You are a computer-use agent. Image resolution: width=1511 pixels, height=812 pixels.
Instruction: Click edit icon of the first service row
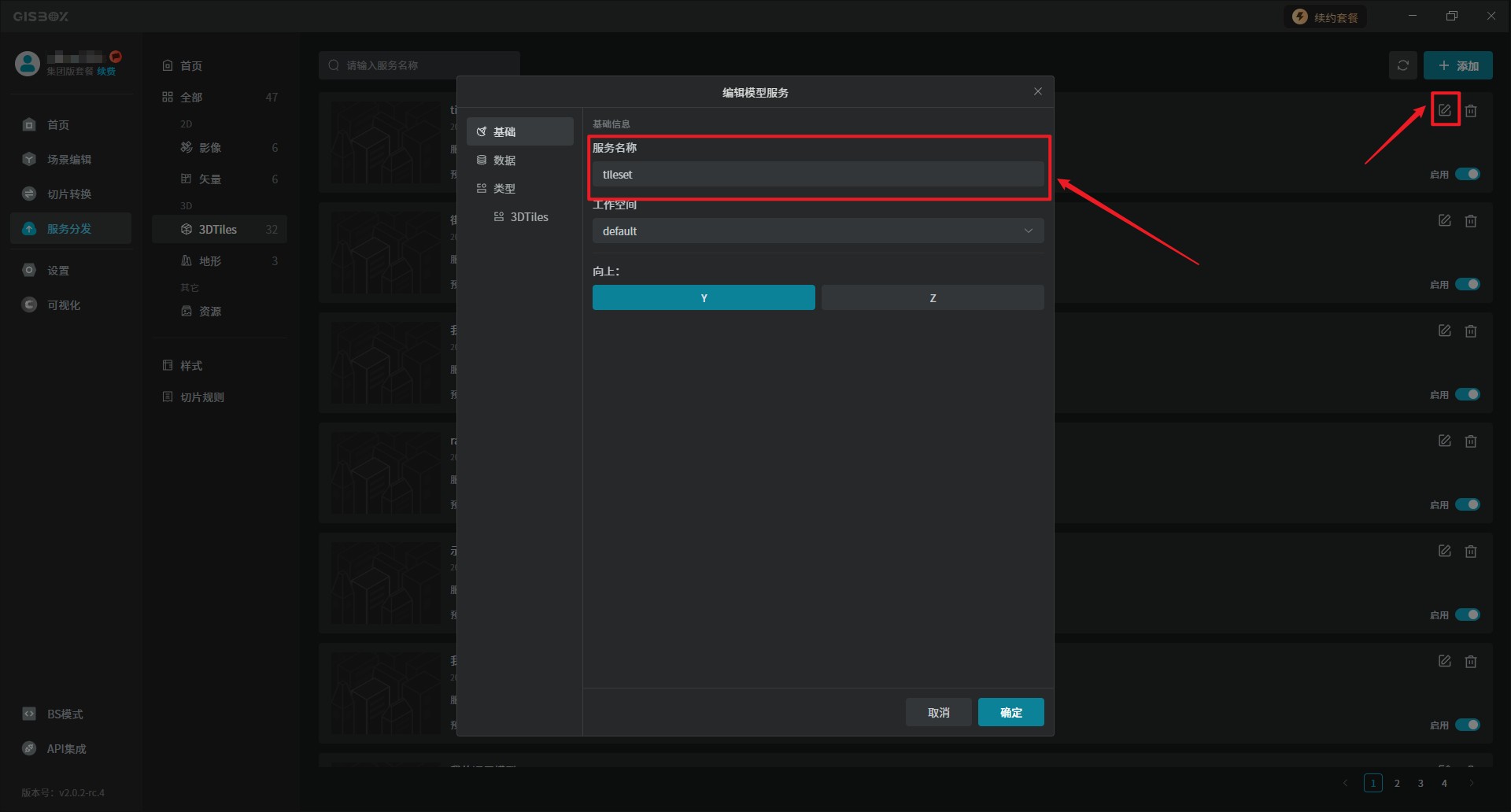[1444, 111]
